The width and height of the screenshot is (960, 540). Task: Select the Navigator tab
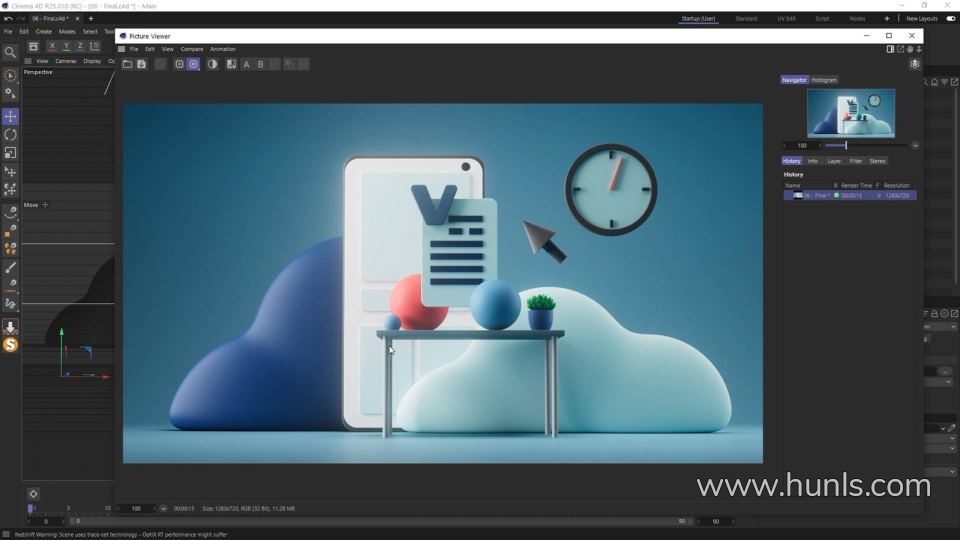tap(794, 80)
